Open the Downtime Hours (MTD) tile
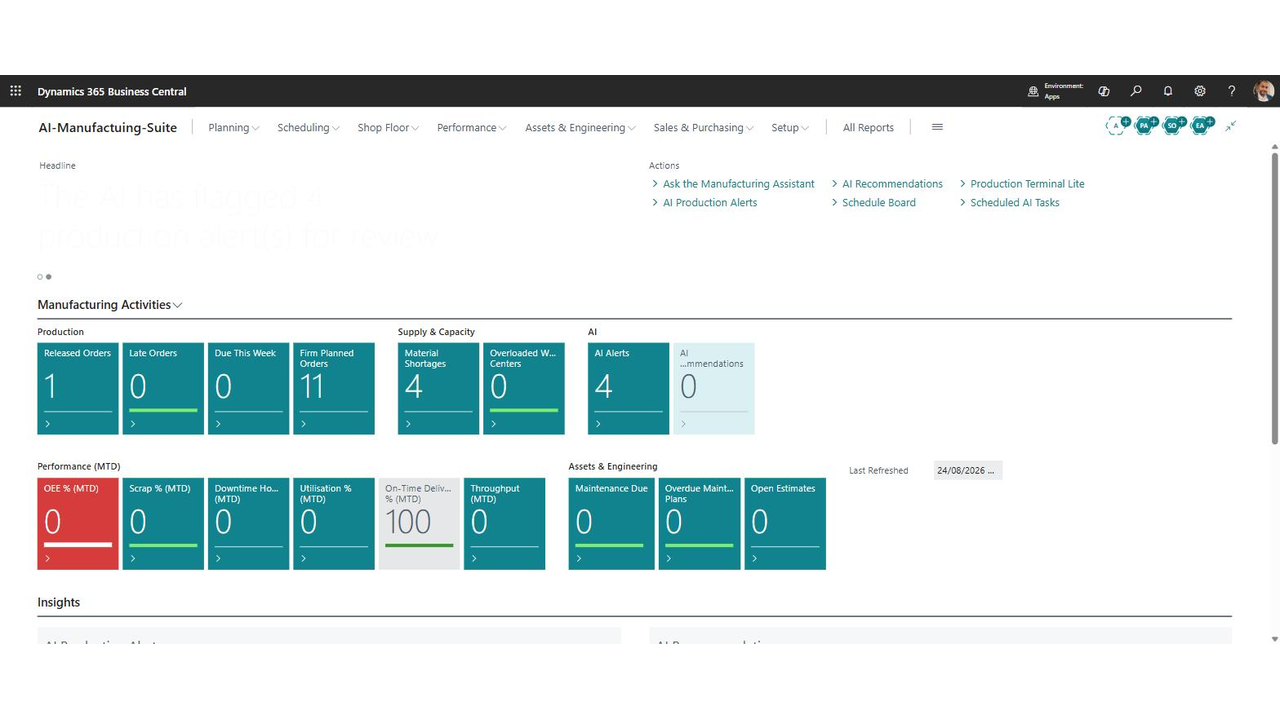 coord(249,524)
